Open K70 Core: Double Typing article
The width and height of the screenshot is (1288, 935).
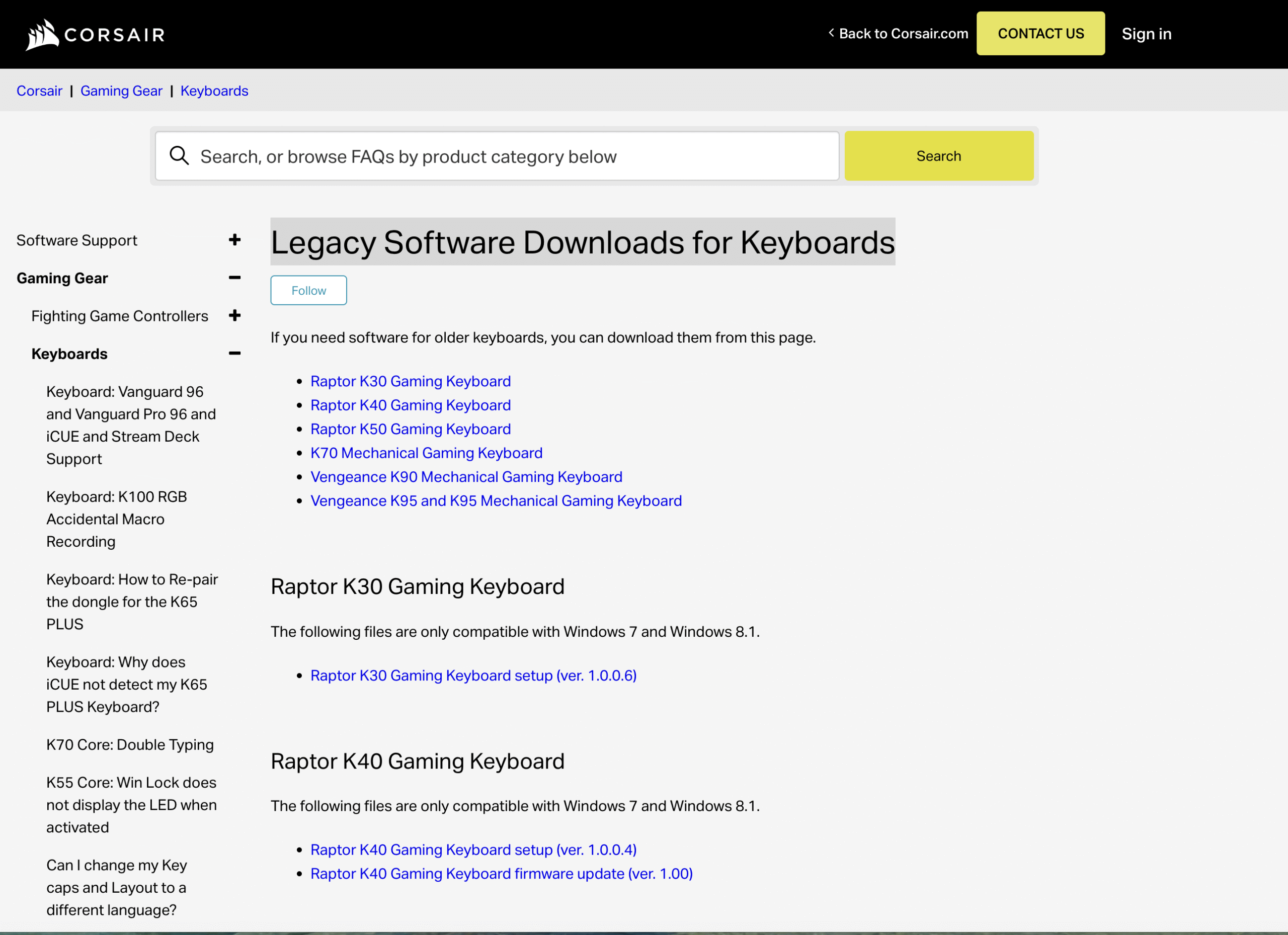coord(130,744)
